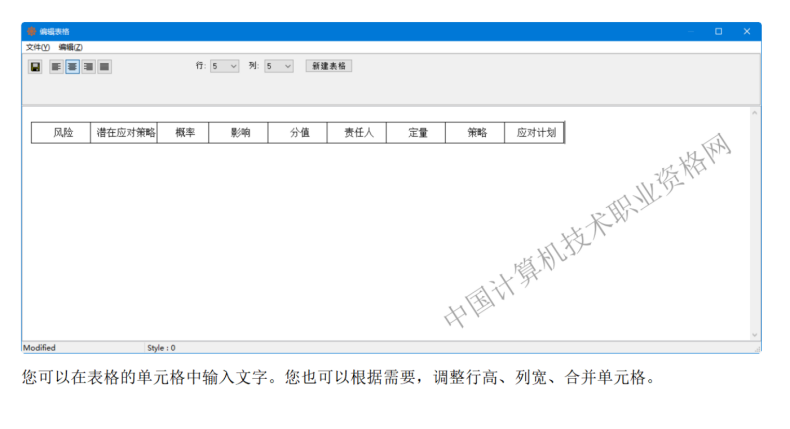Image resolution: width=790 pixels, height=429 pixels.
Task: Select the 责任人 table cell
Action: tap(357, 133)
